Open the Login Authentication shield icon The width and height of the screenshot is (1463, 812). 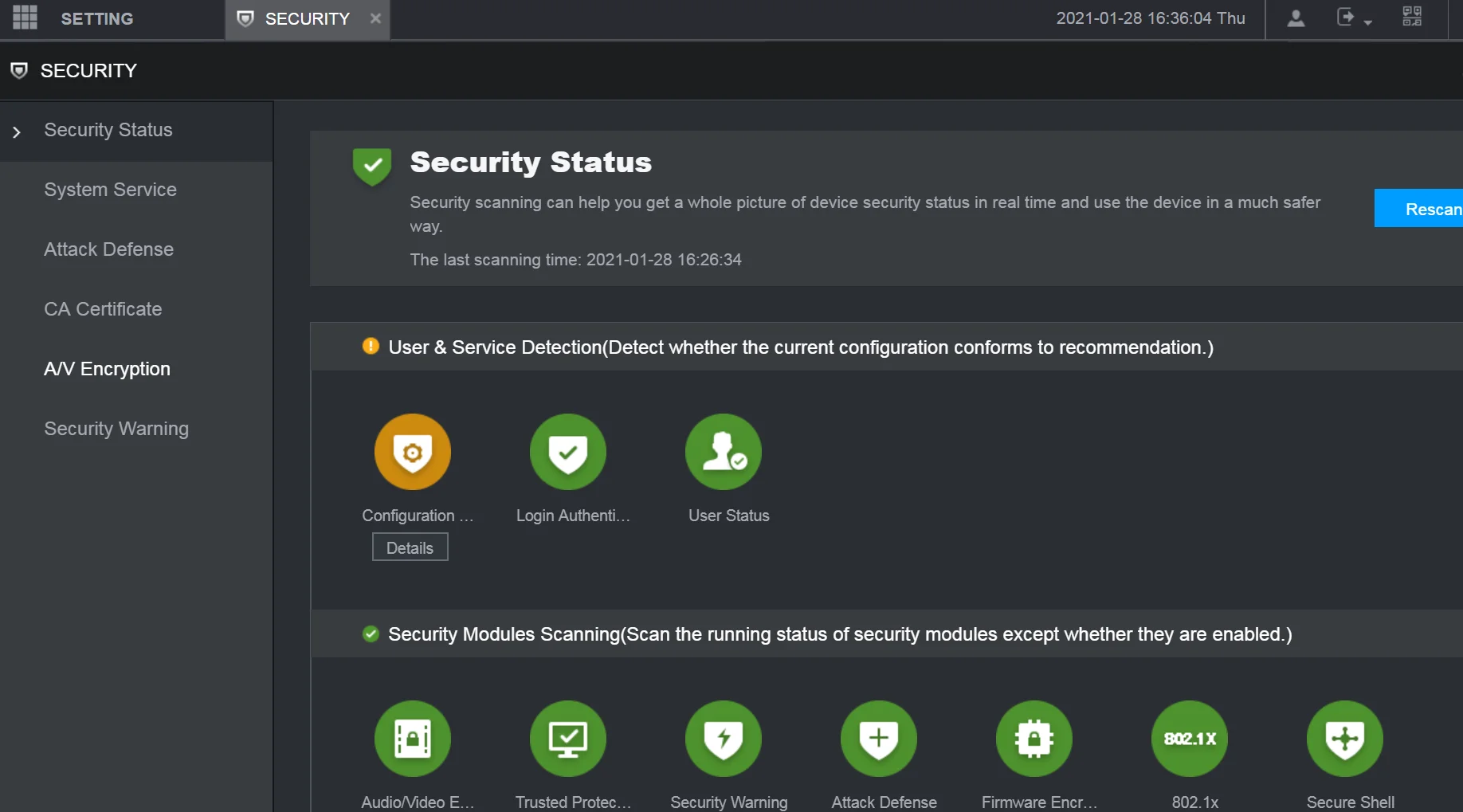[568, 452]
